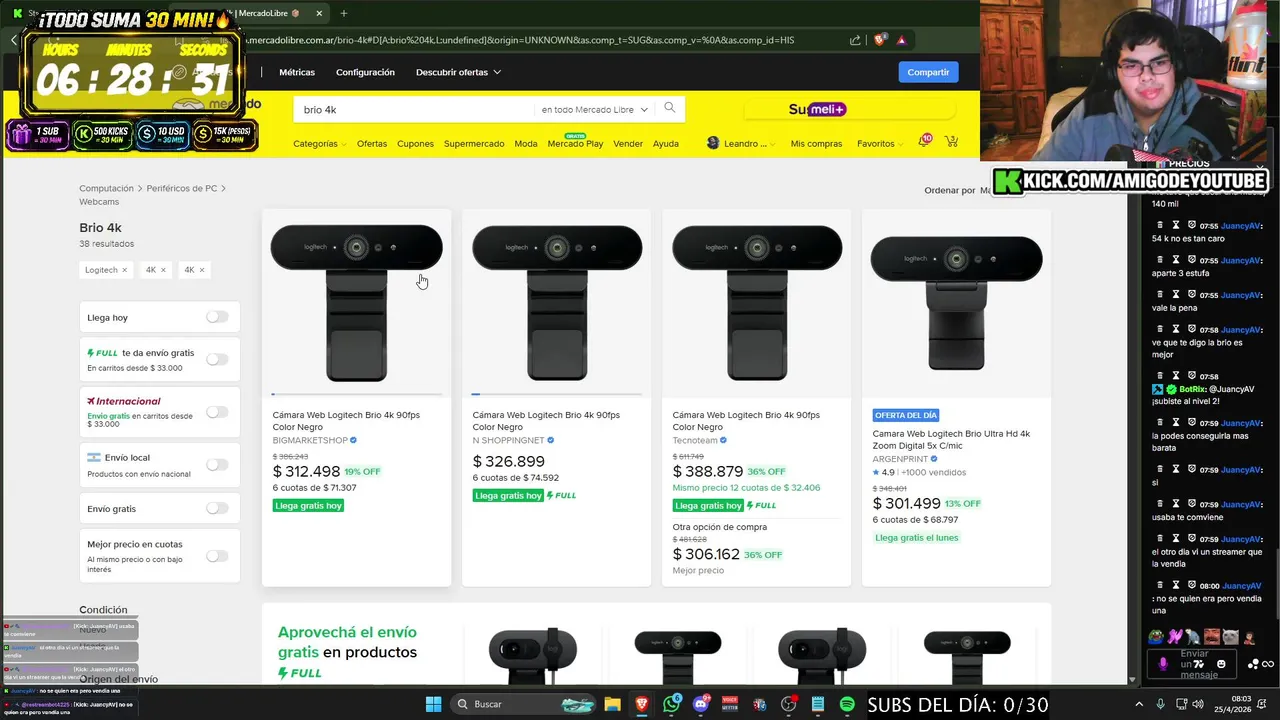The height and width of the screenshot is (720, 1280).
Task: Click the taskbar microphone tray icon
Action: coord(1160,704)
